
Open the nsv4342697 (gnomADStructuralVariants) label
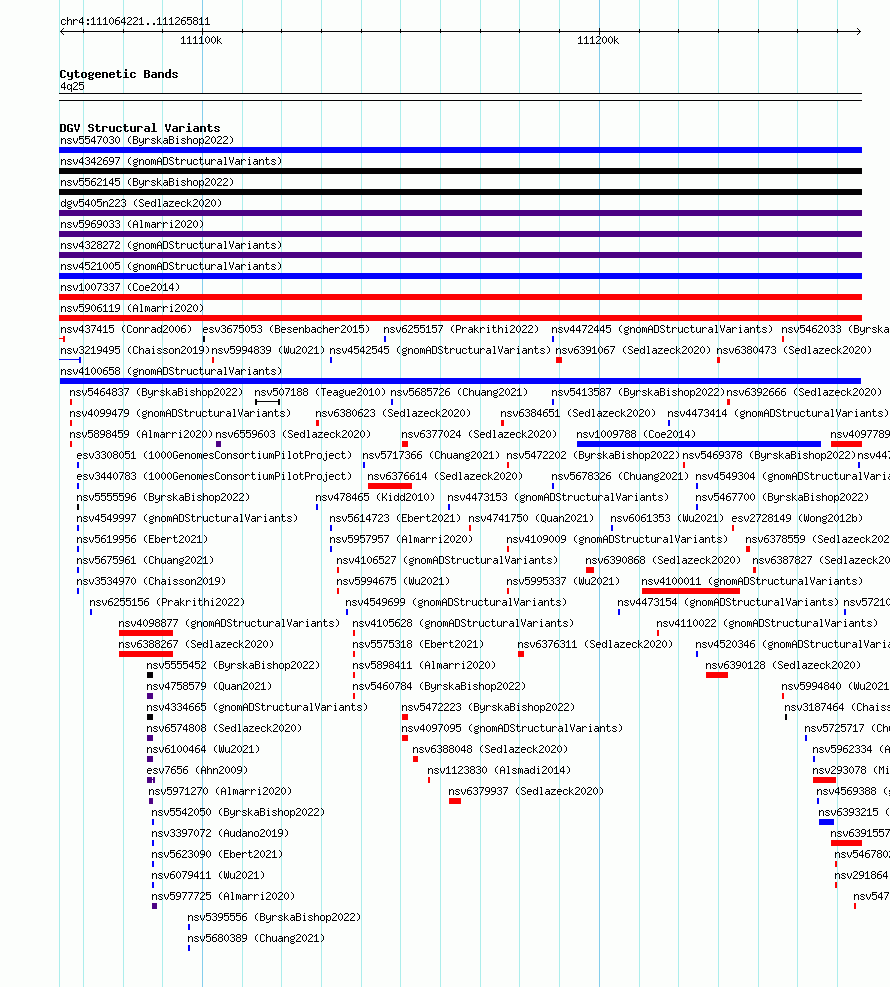171,161
